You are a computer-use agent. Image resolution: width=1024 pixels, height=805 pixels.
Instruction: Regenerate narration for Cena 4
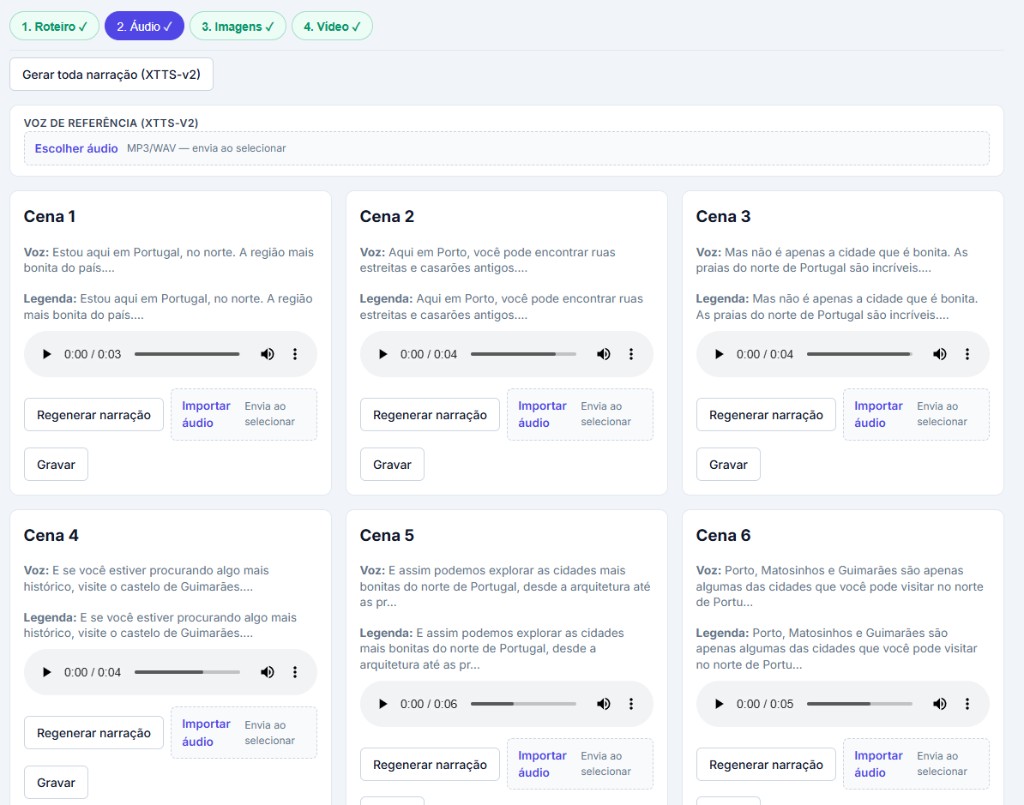[93, 733]
